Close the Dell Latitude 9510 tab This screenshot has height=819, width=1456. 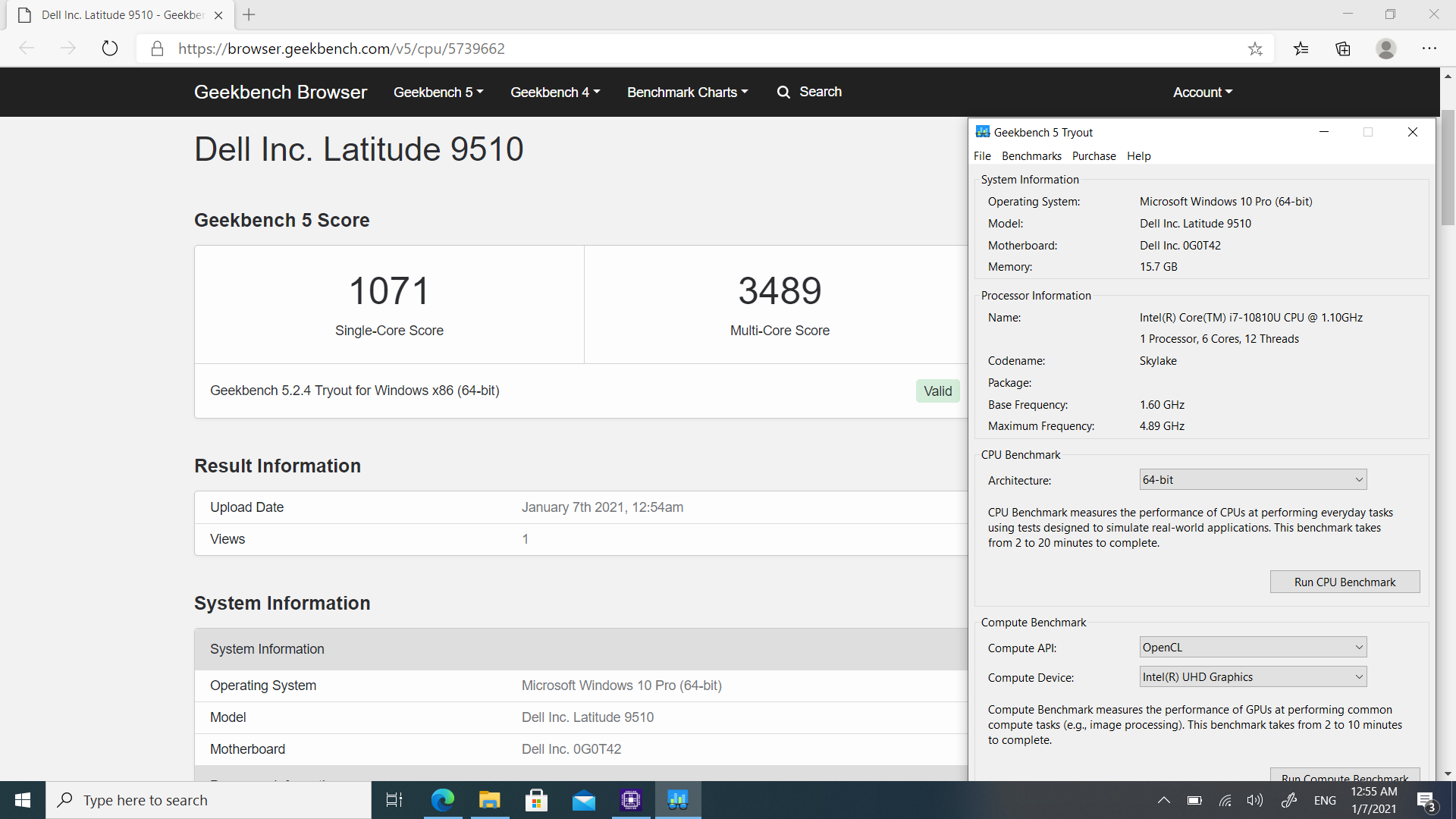pos(218,15)
